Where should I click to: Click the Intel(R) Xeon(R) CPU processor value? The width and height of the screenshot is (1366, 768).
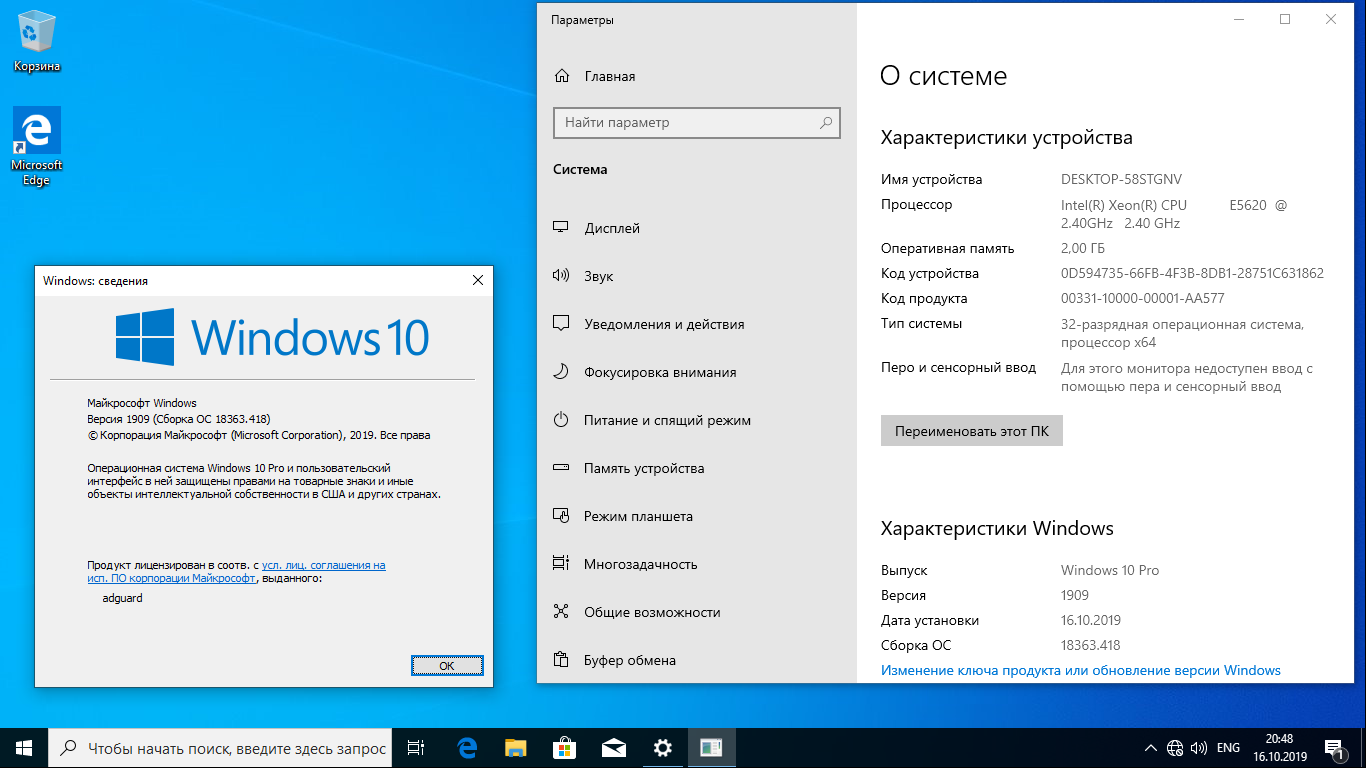click(1174, 214)
